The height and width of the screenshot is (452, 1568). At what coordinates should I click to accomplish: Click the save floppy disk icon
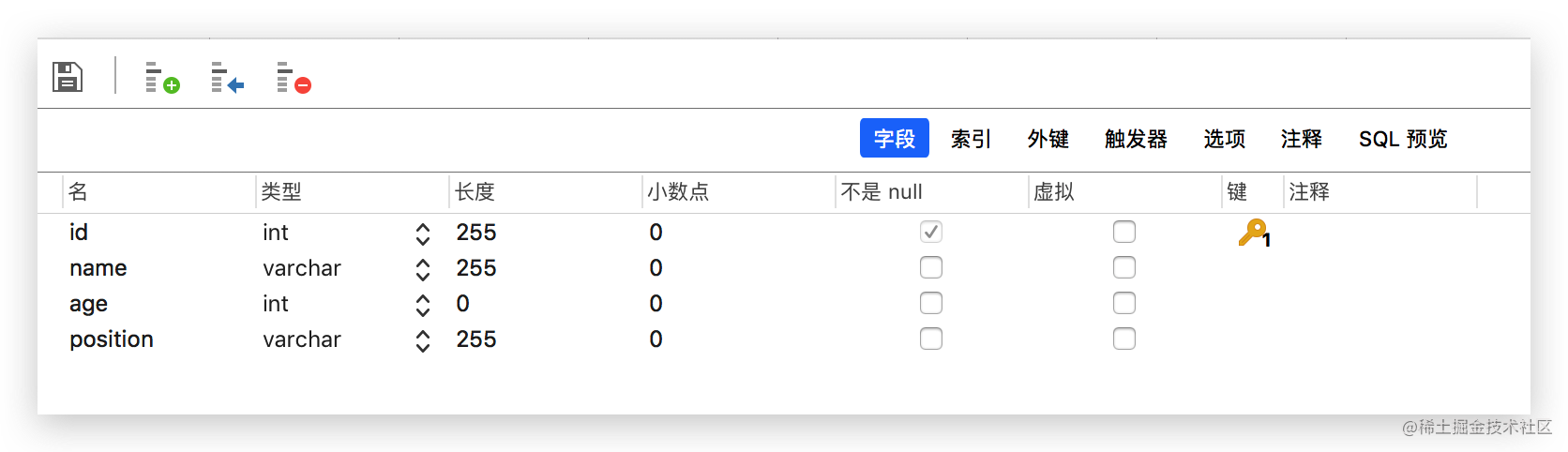tap(68, 77)
